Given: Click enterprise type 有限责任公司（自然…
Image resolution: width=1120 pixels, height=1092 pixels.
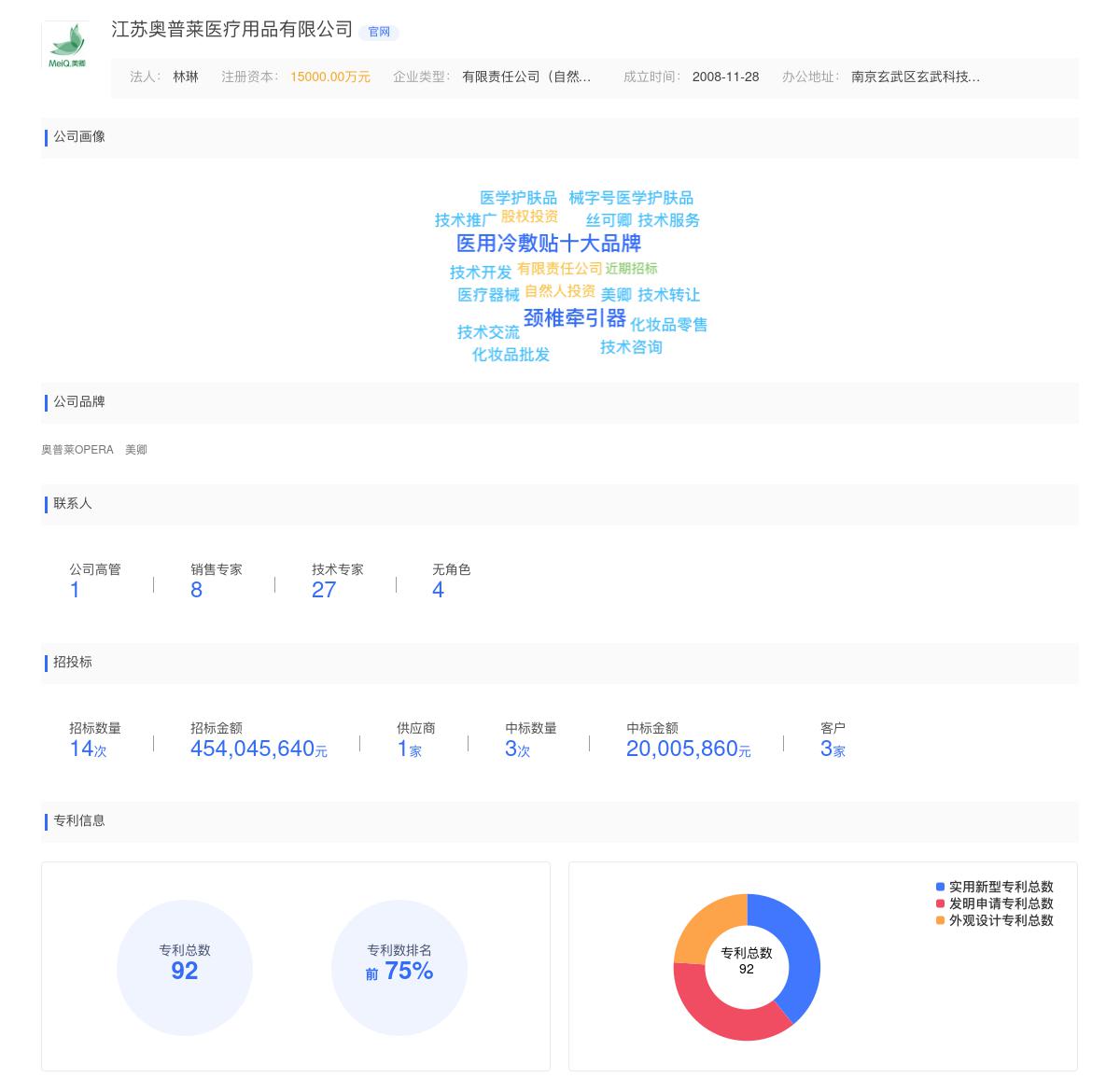Looking at the screenshot, I should 526,77.
